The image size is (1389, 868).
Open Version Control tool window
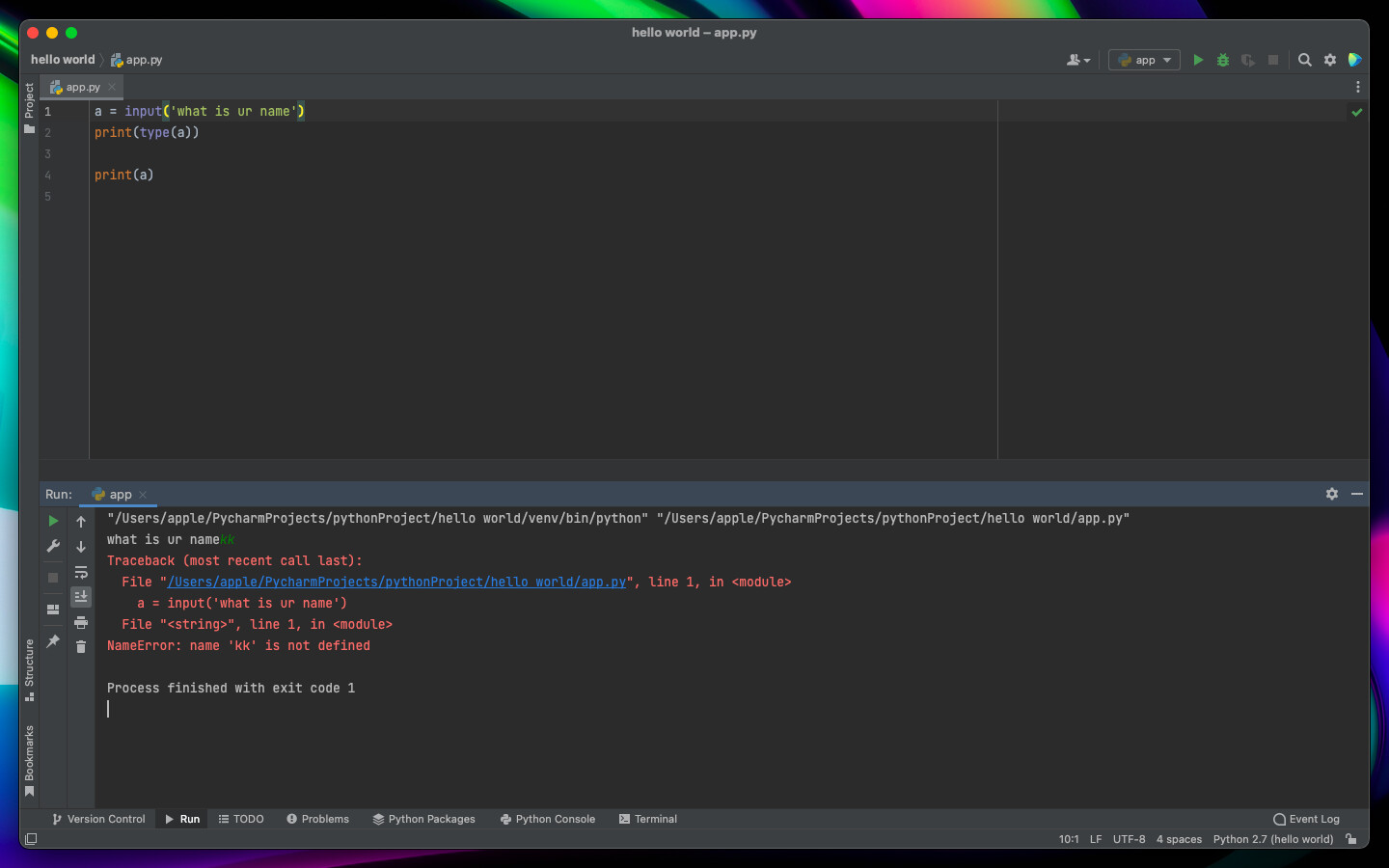tap(98, 819)
